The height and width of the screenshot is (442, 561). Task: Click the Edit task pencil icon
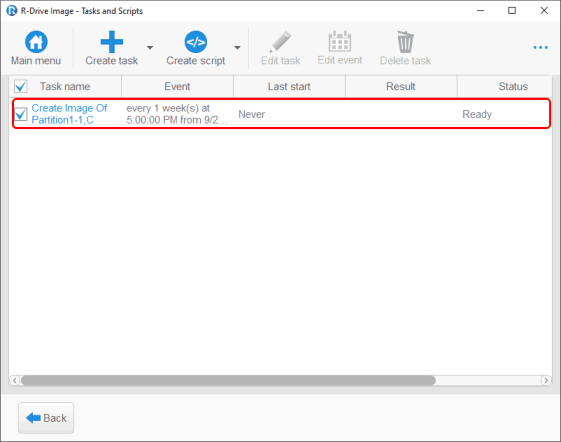pyautogui.click(x=280, y=42)
